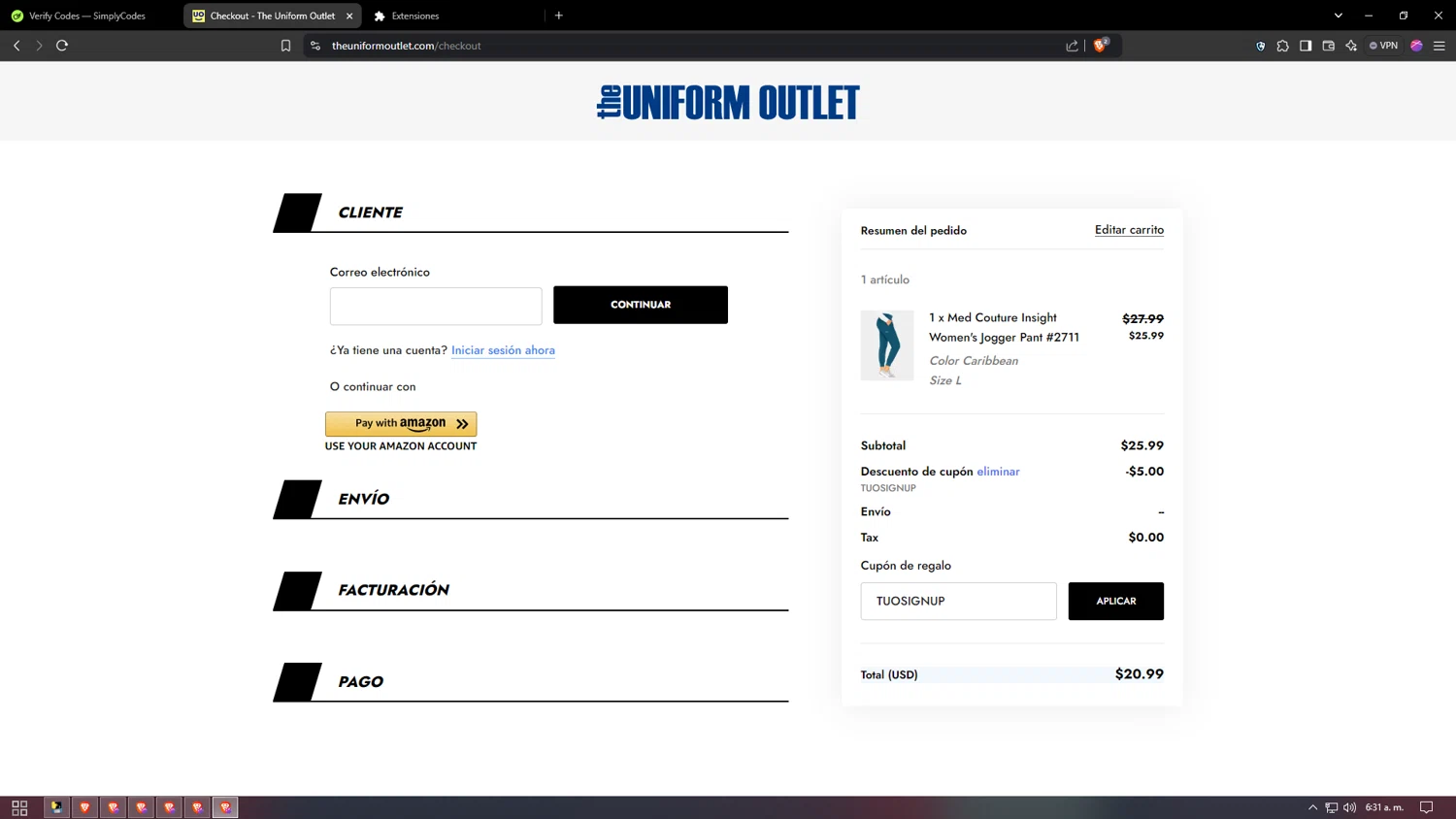Click the Med Couture Insight product name
The height and width of the screenshot is (819, 1456).
(1004, 327)
